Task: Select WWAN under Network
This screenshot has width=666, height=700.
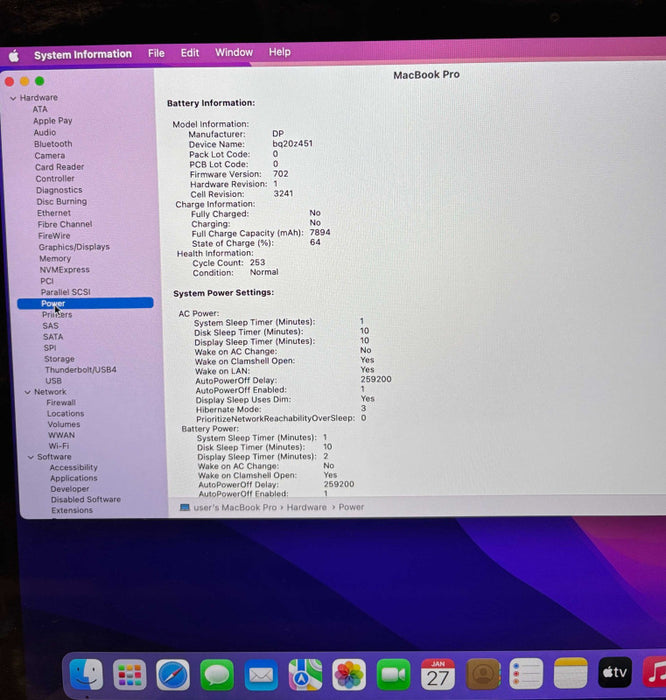Action: [61, 435]
